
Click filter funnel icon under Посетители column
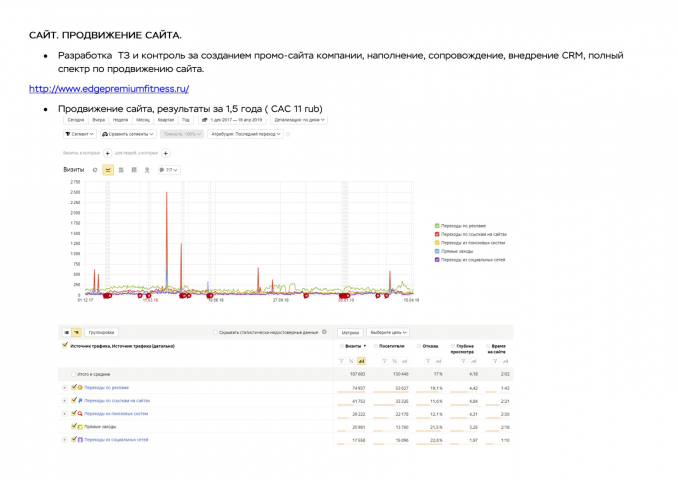(x=384, y=361)
